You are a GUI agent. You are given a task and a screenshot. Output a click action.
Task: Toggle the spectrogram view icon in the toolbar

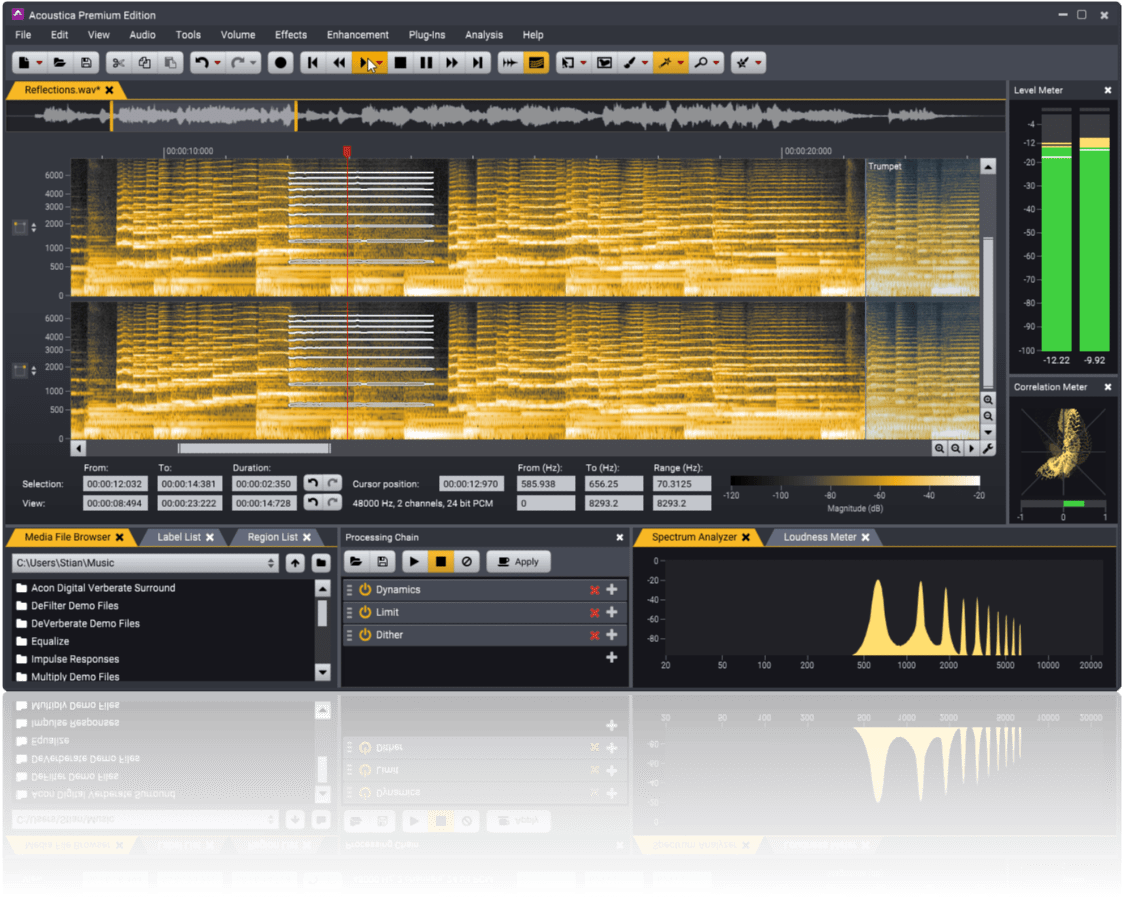(x=537, y=63)
